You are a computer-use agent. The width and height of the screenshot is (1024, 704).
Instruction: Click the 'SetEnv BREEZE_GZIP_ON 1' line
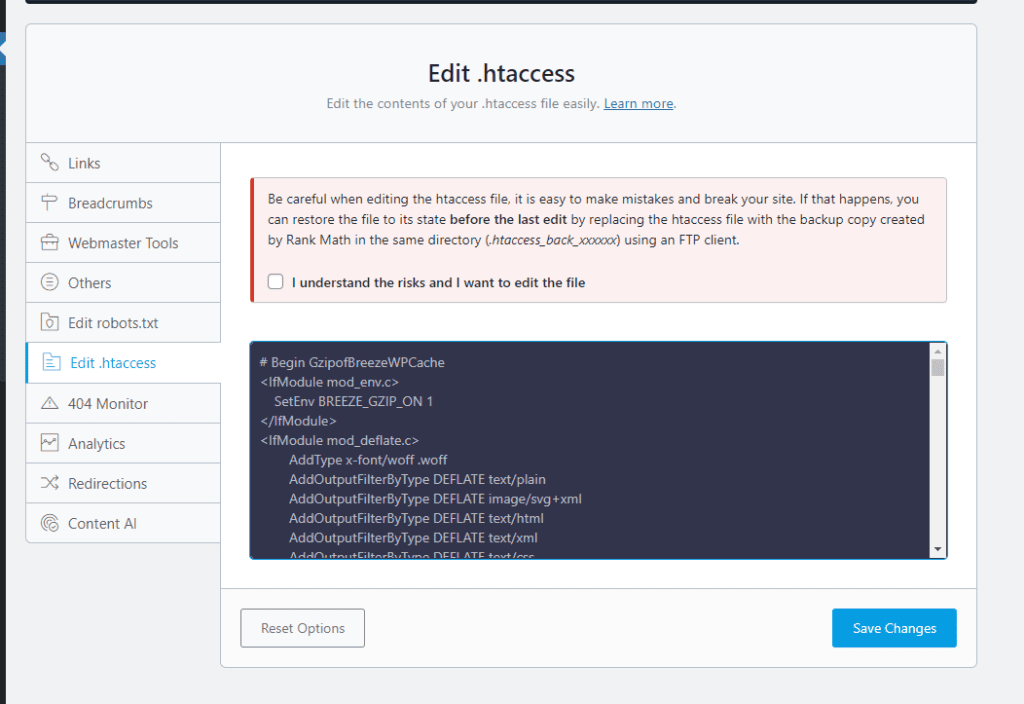tap(353, 402)
